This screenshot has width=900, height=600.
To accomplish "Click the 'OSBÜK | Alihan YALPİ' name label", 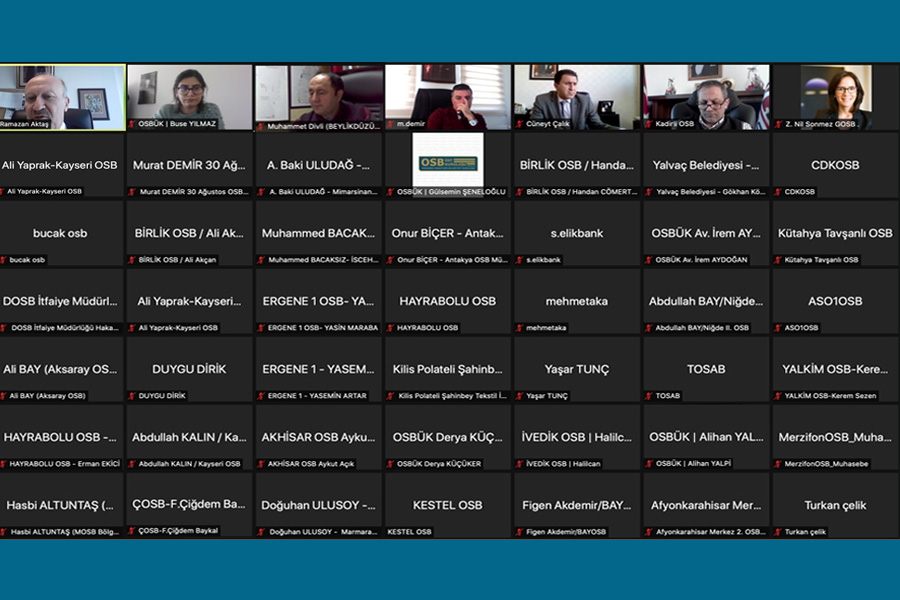I will pyautogui.click(x=693, y=463).
